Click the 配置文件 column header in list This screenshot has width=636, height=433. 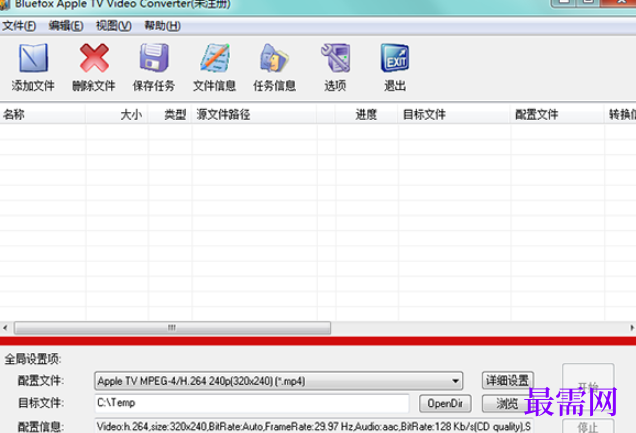pyautogui.click(x=557, y=114)
